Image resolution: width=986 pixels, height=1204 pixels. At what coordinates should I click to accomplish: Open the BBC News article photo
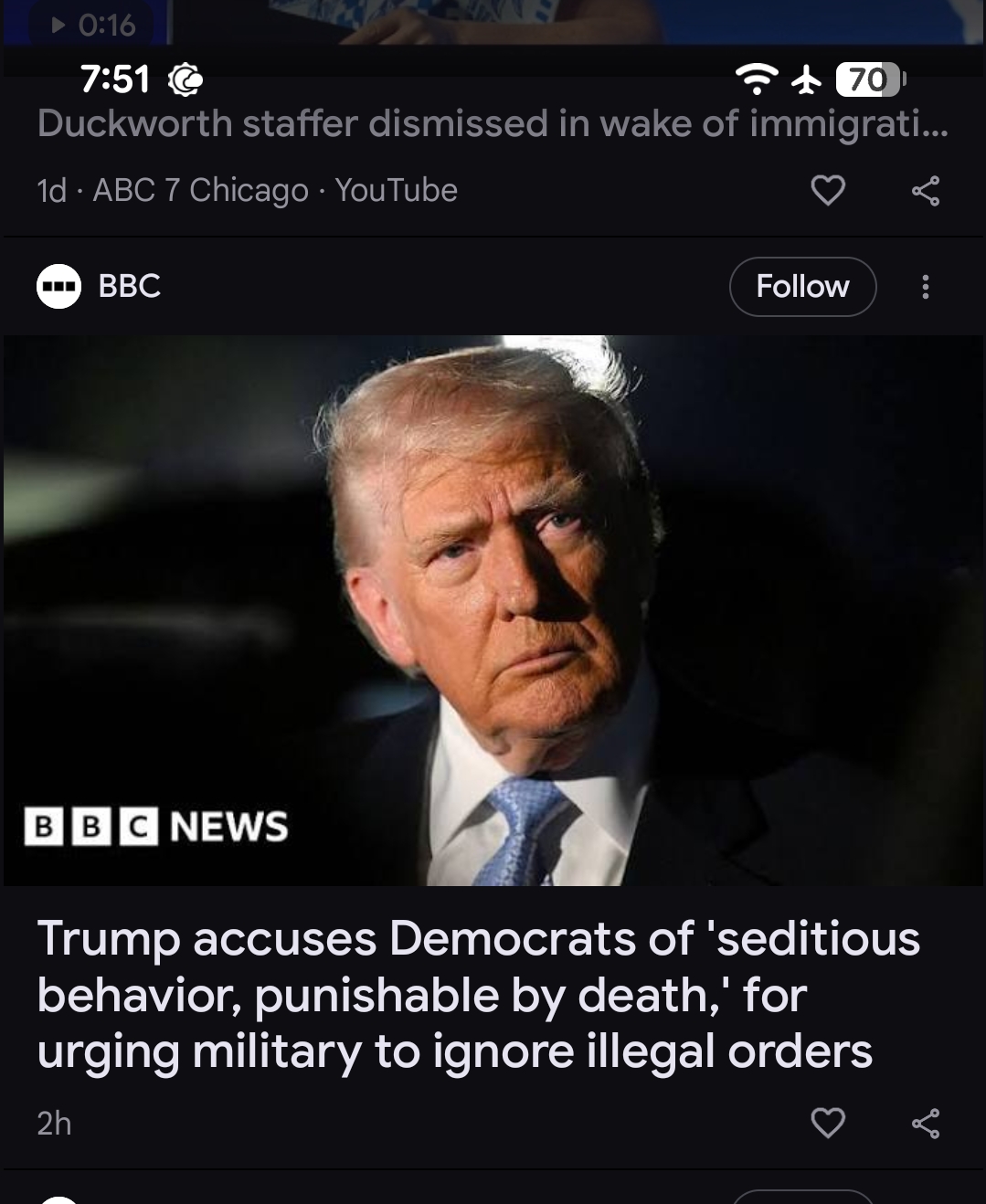[493, 610]
